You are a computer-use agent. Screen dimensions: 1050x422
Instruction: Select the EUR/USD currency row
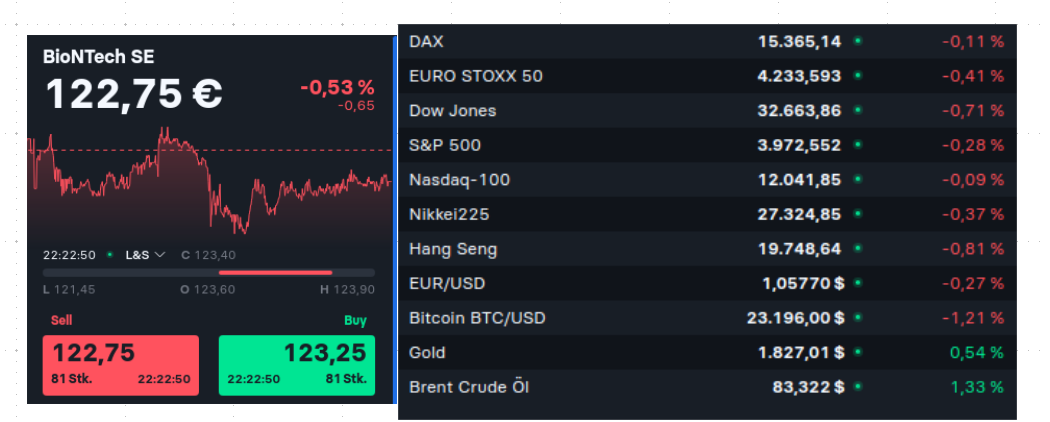point(706,283)
